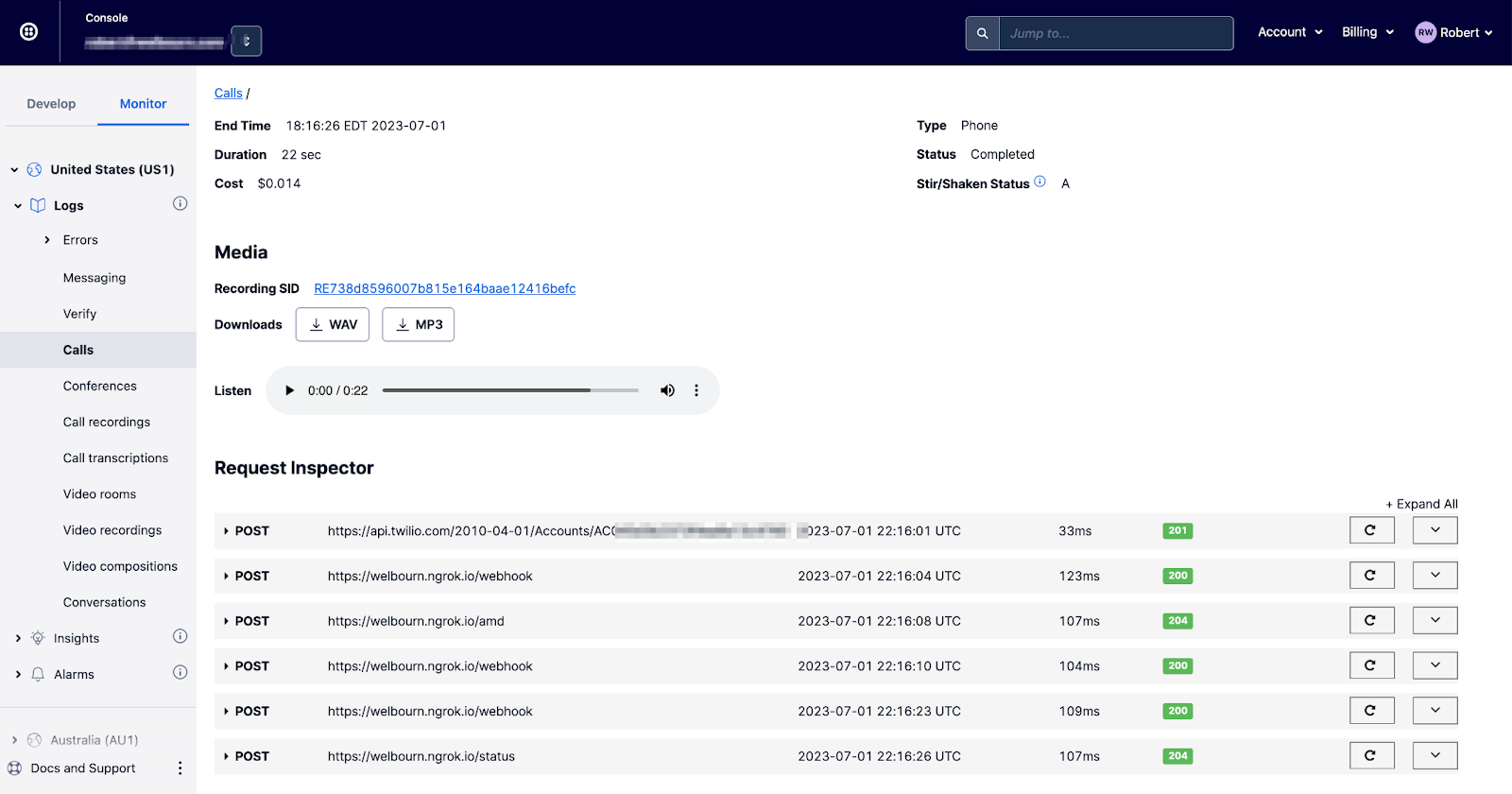Download the recording as MP3

(x=418, y=324)
